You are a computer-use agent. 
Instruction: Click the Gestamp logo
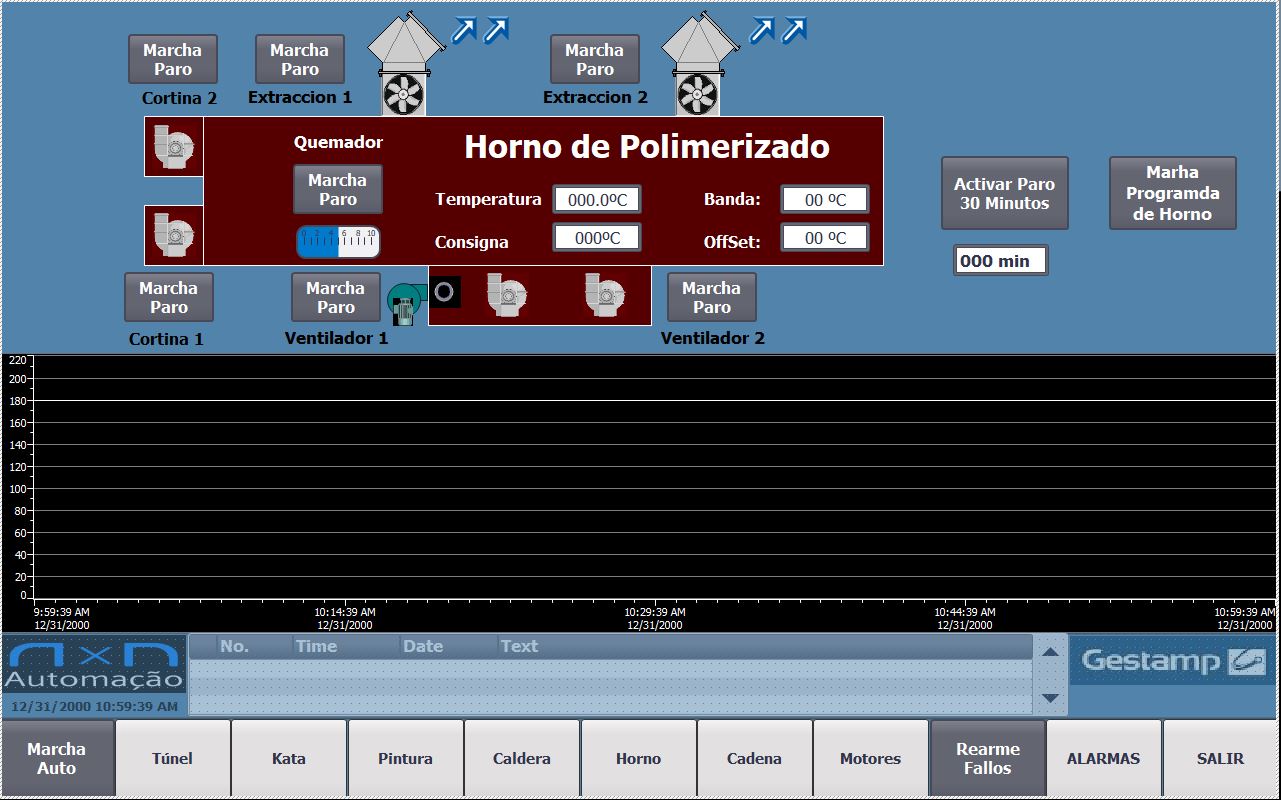click(x=1173, y=661)
